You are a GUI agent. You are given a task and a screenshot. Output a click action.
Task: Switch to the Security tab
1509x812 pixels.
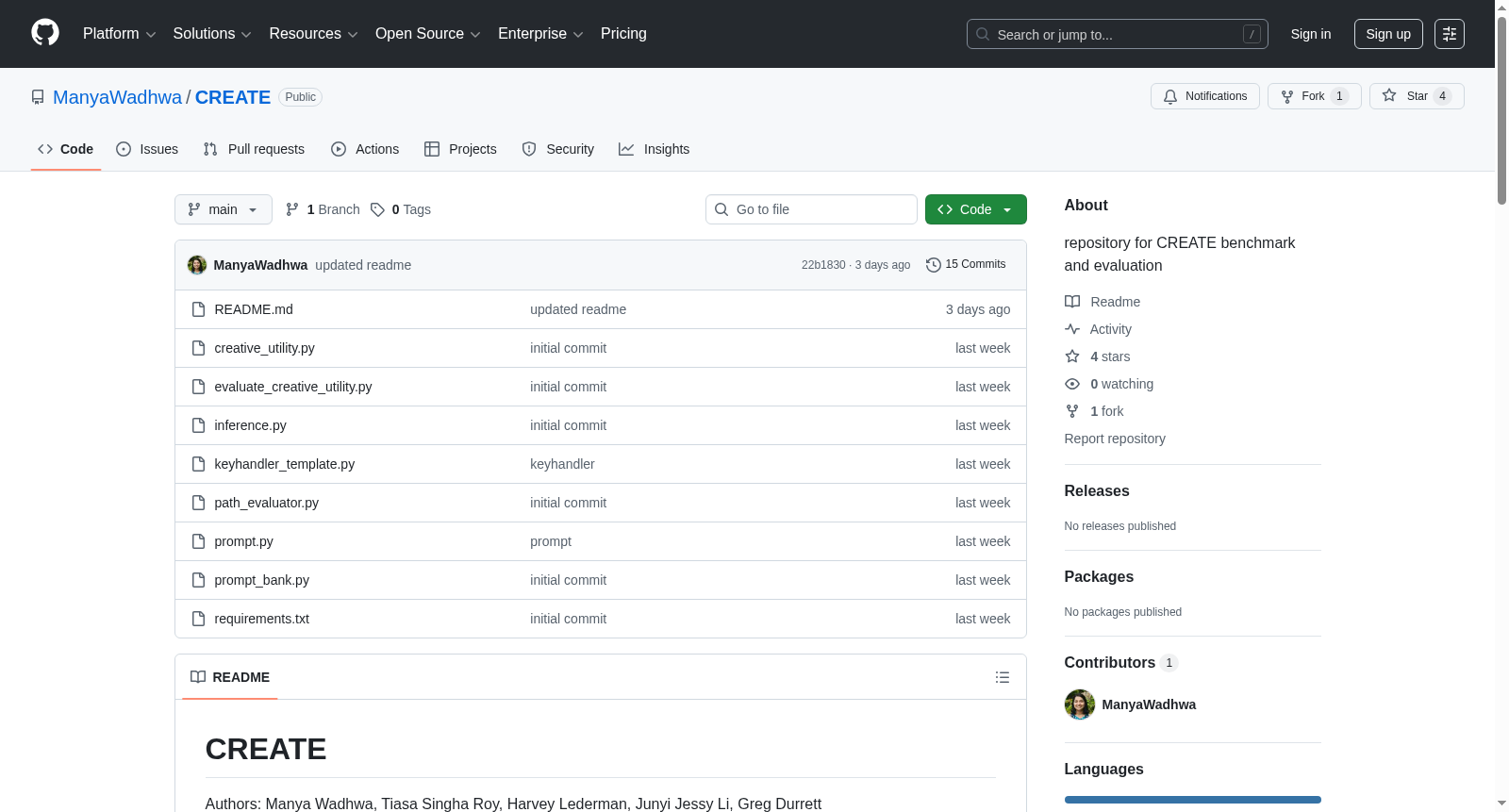(558, 149)
